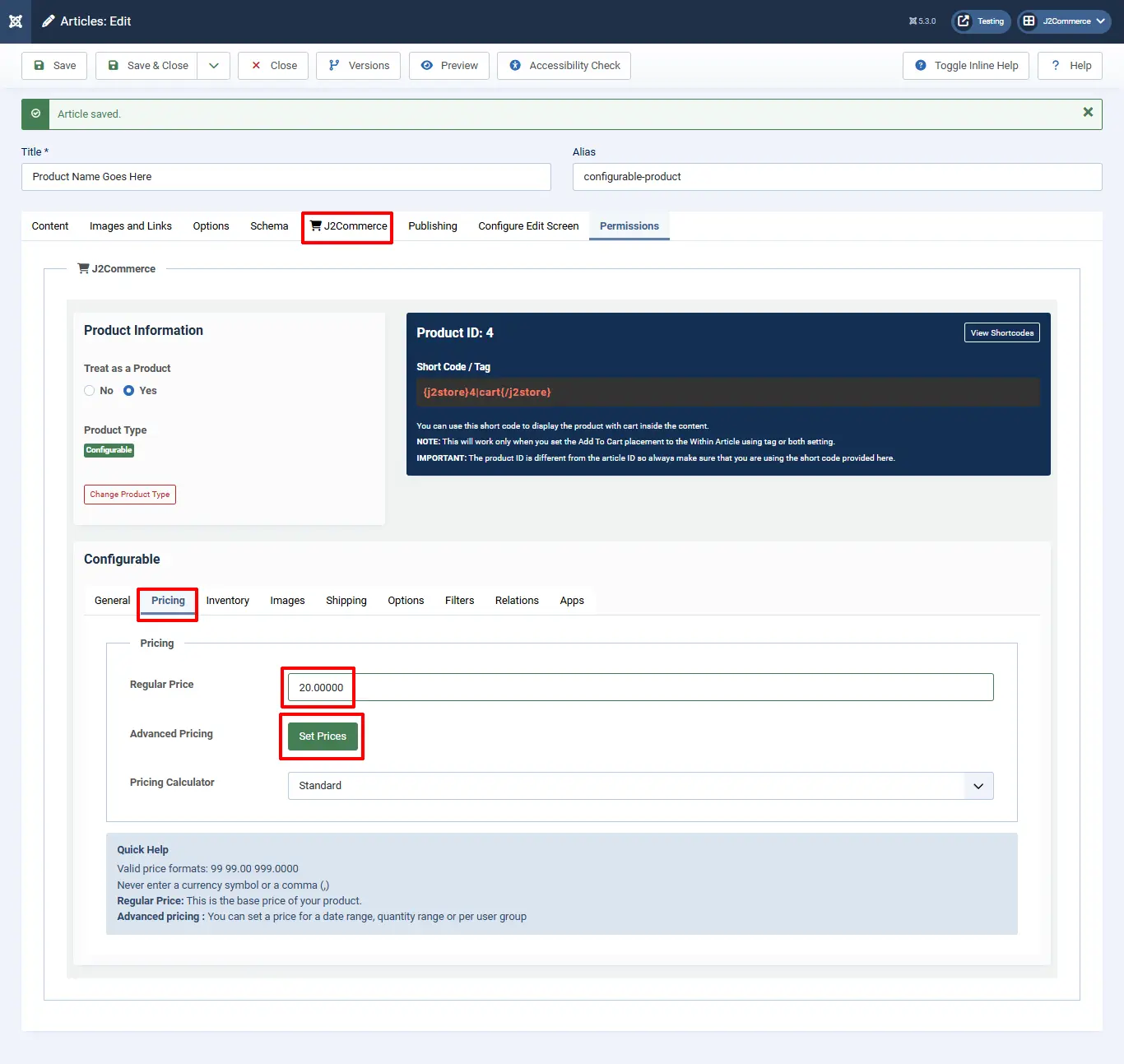Switch to the Content tab
This screenshot has width=1124, height=1064.
pyautogui.click(x=50, y=226)
